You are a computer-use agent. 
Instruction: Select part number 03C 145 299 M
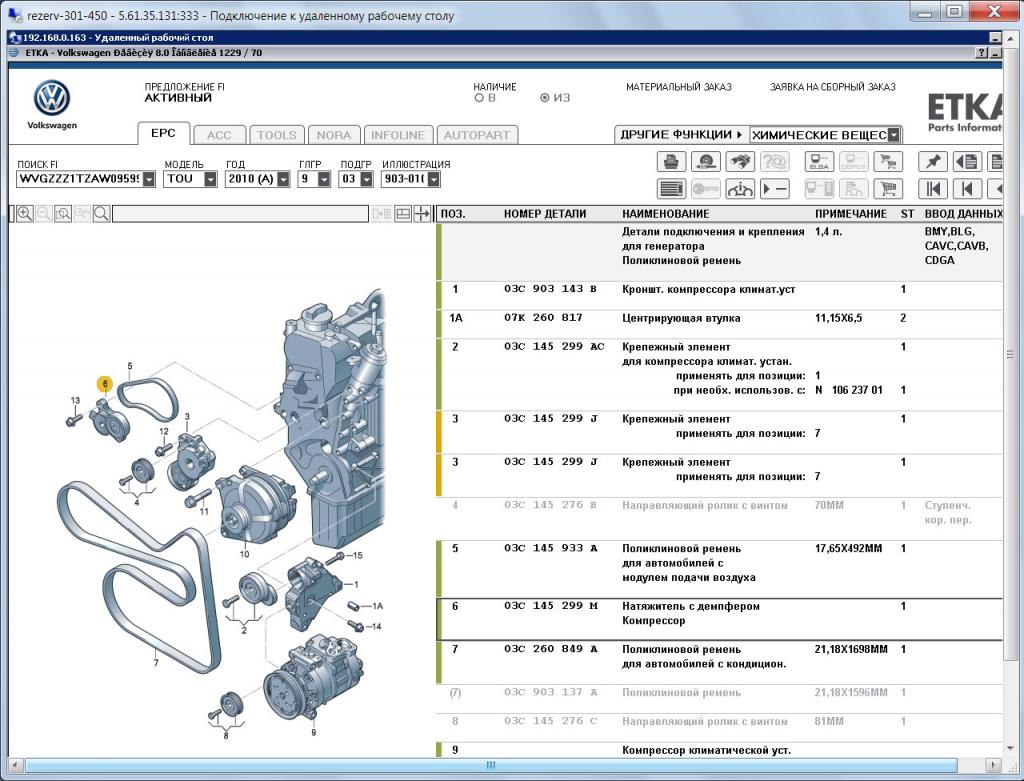(551, 605)
